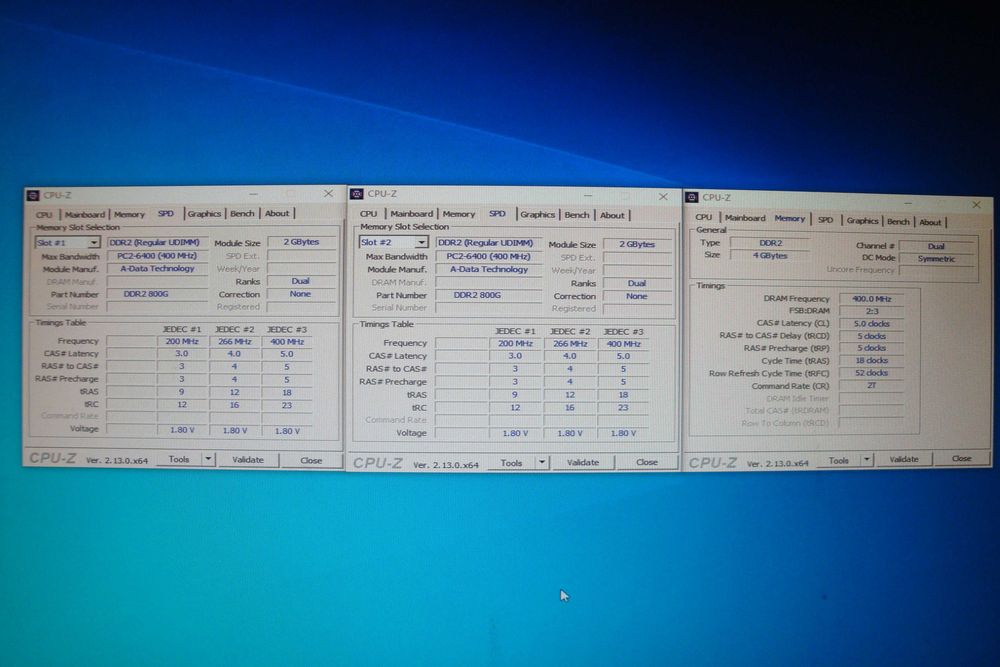This screenshot has width=1000, height=667.
Task: Open the Graphics tab in the right window
Action: (862, 221)
